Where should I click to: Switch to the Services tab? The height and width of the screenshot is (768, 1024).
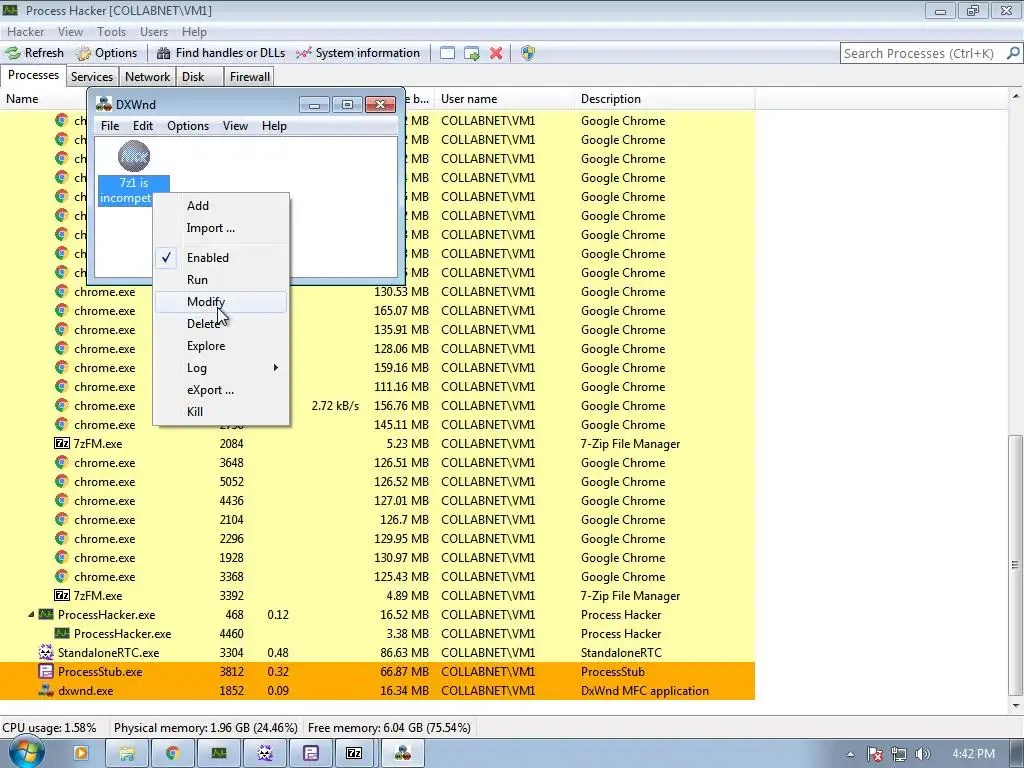coord(91,76)
